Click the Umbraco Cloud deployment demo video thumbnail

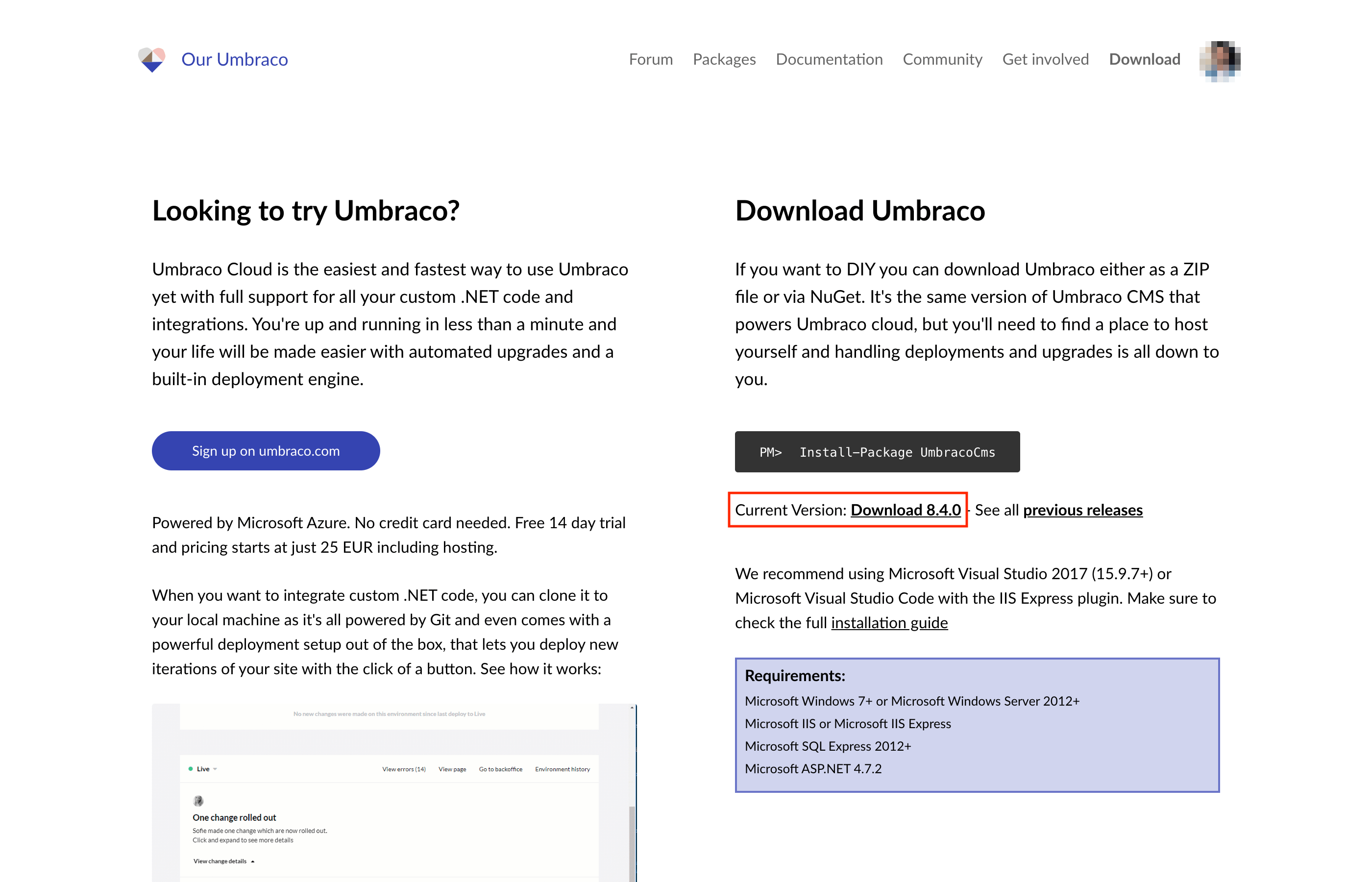point(394,793)
